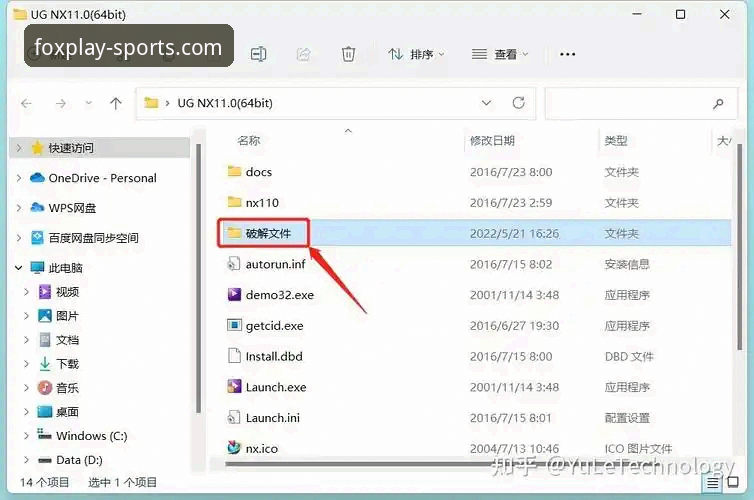Expand the 快速访问 tree node
754x500 pixels.
19,148
